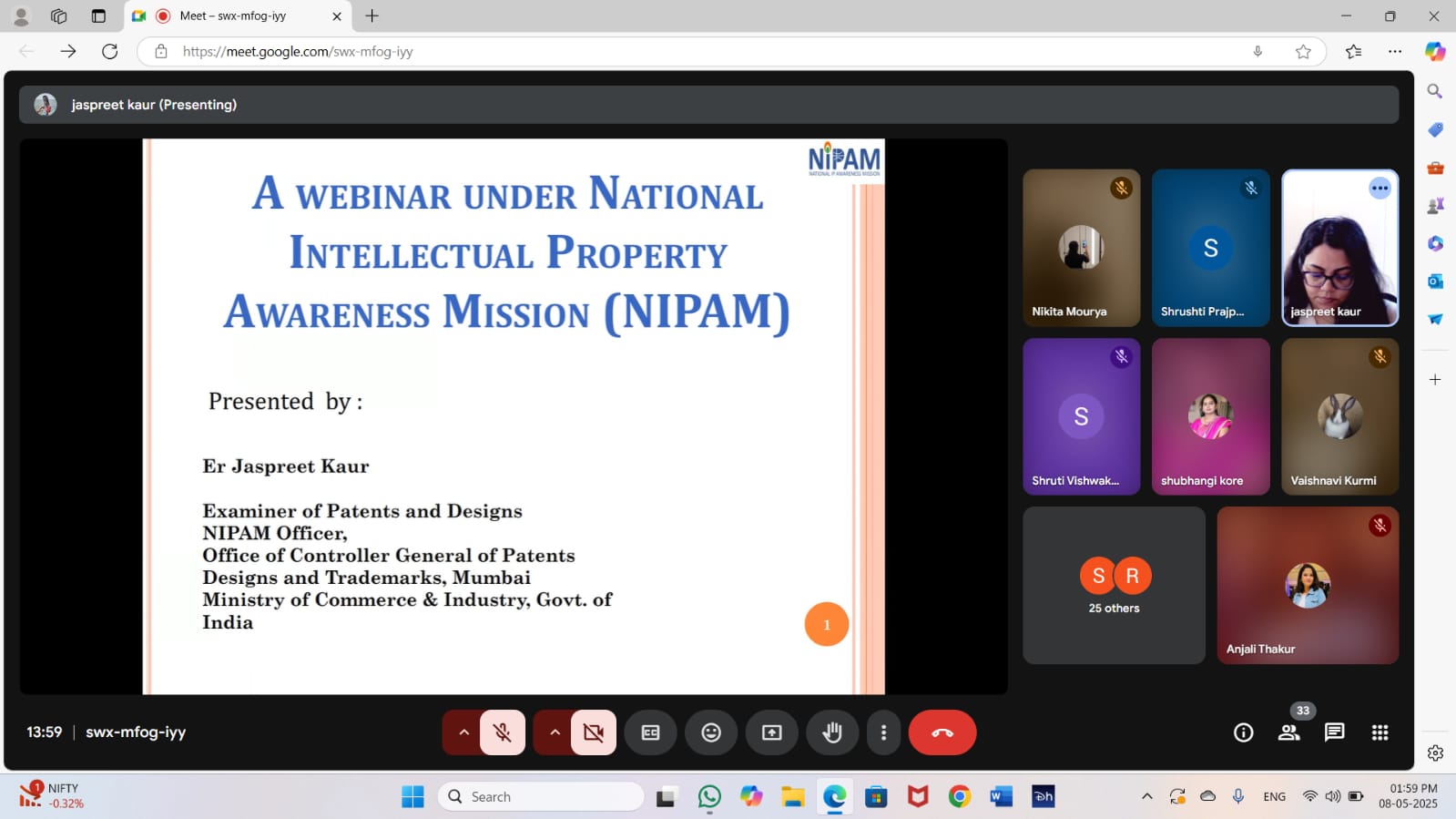Open sidebar settings gear icon

tap(1435, 752)
